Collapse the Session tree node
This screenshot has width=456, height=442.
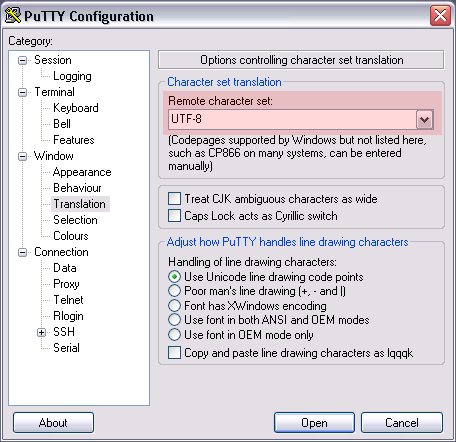point(22,61)
